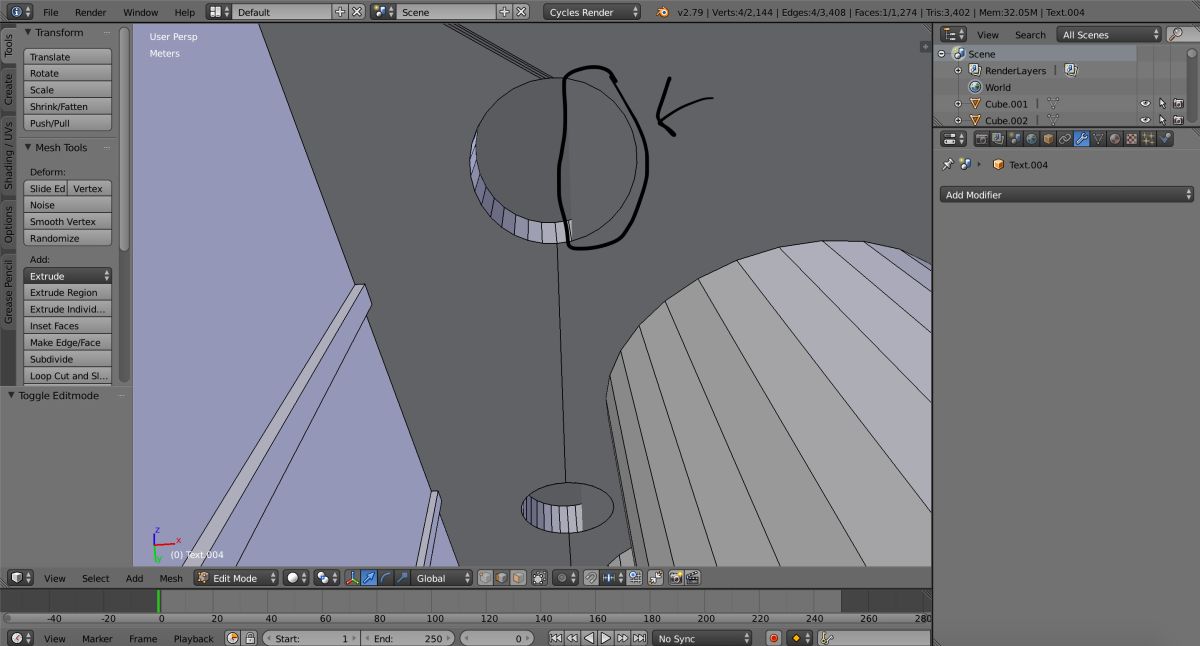Toggle limit selection to visible icon
The image size is (1200, 646).
(540, 578)
